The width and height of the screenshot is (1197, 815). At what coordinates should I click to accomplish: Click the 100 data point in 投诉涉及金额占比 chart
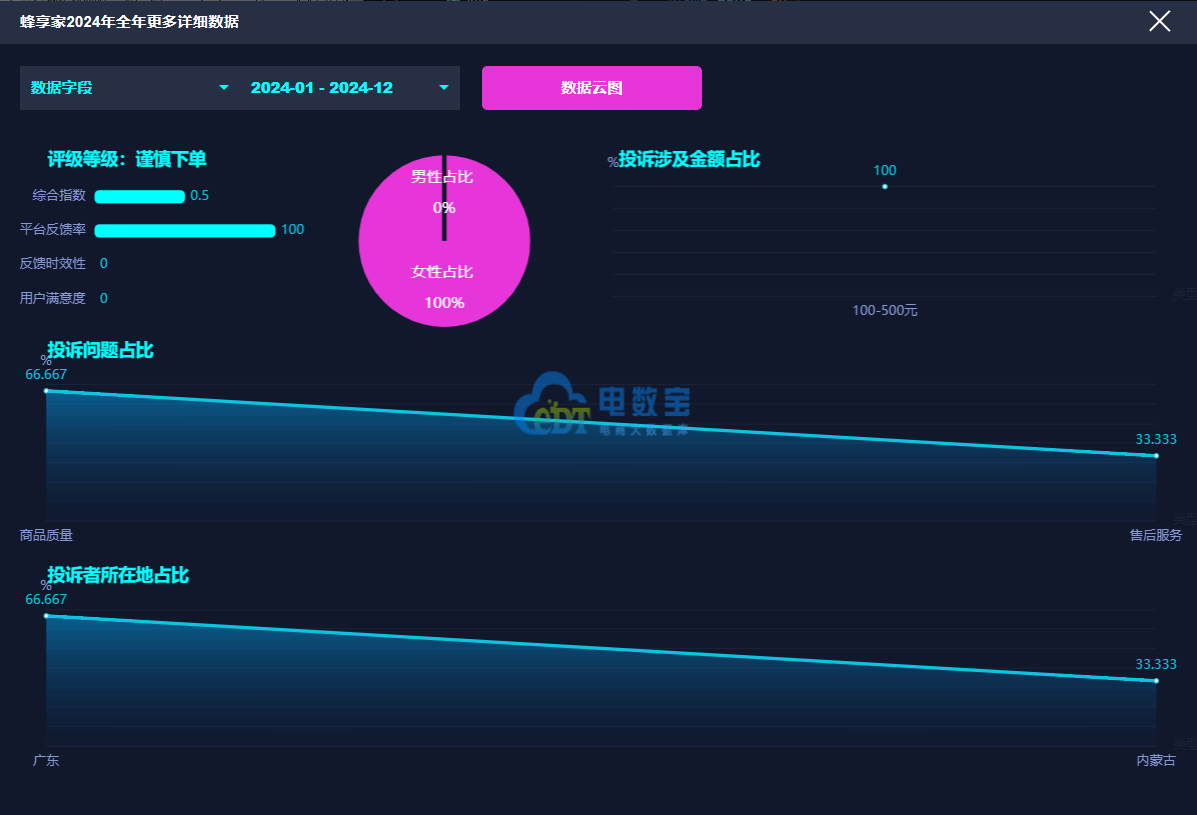[x=885, y=186]
